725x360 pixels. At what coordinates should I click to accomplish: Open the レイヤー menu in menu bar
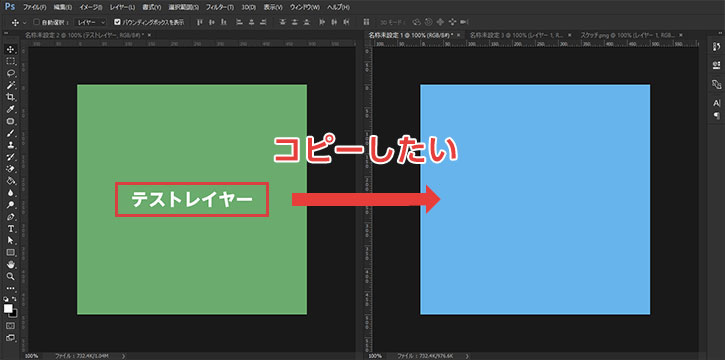point(123,8)
